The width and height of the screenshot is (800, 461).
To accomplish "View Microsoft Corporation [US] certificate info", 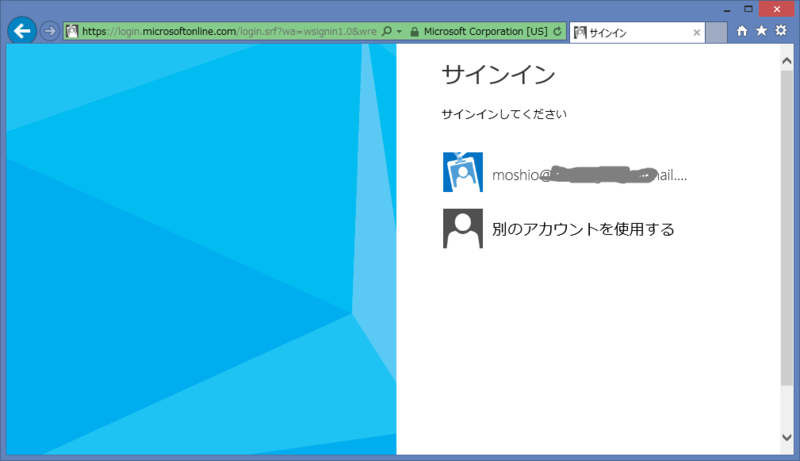I will tap(485, 32).
